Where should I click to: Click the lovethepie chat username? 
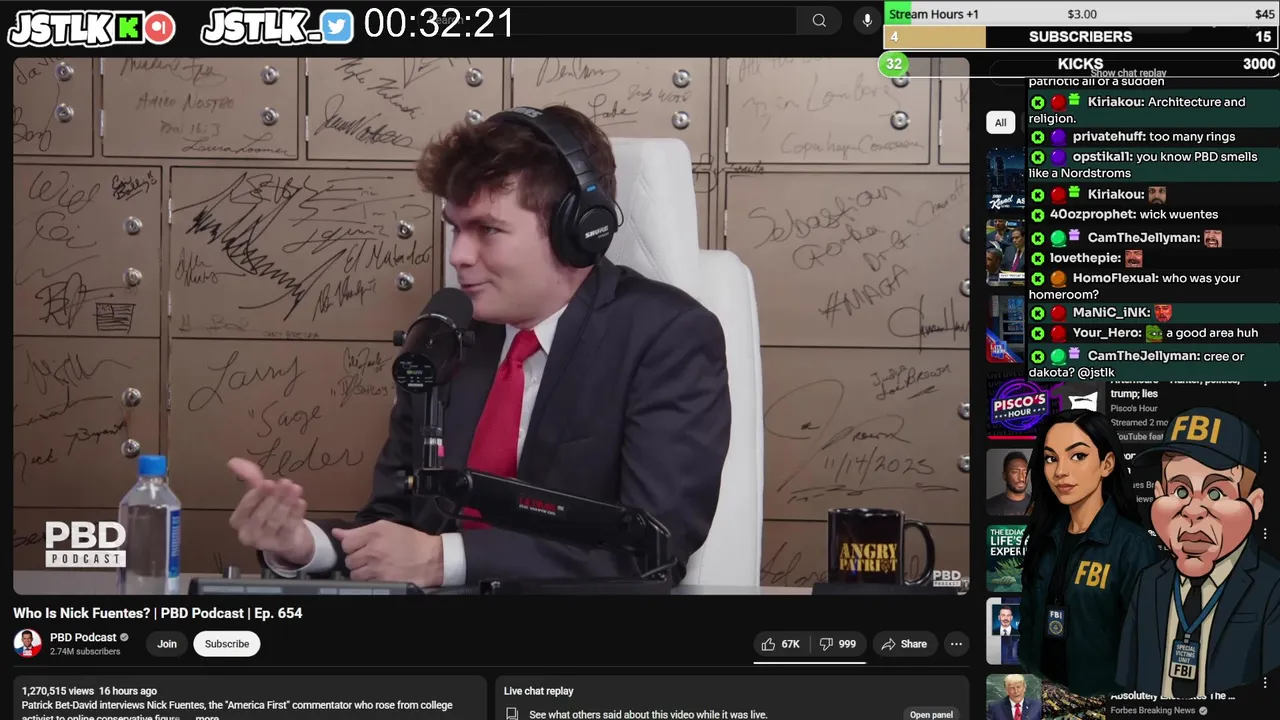pyautogui.click(x=1085, y=258)
